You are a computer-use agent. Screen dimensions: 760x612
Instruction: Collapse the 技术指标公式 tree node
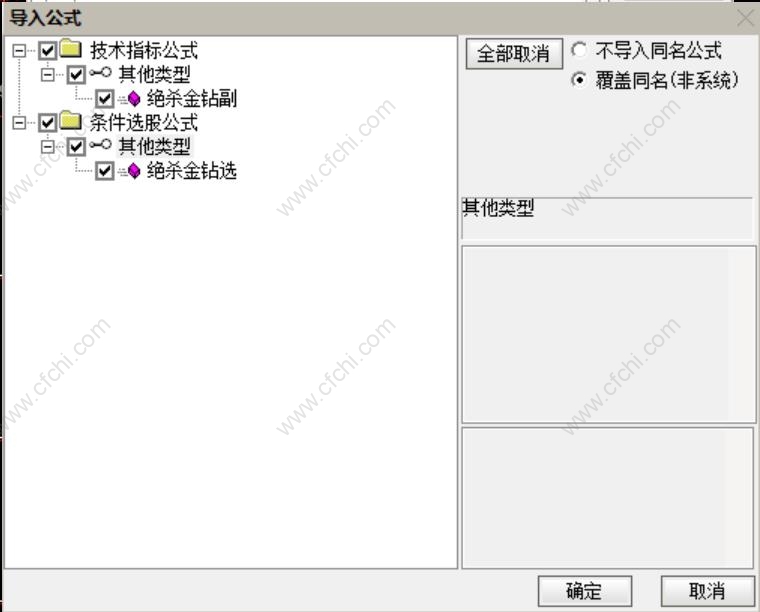19,50
